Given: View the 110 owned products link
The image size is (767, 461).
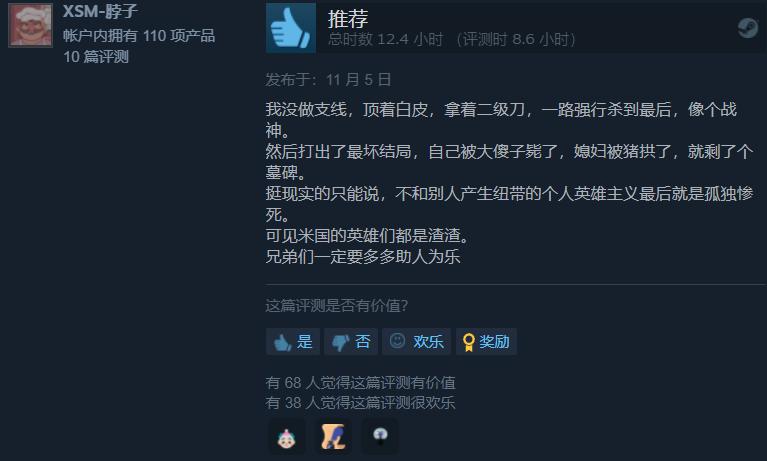Looking at the screenshot, I should (138, 36).
